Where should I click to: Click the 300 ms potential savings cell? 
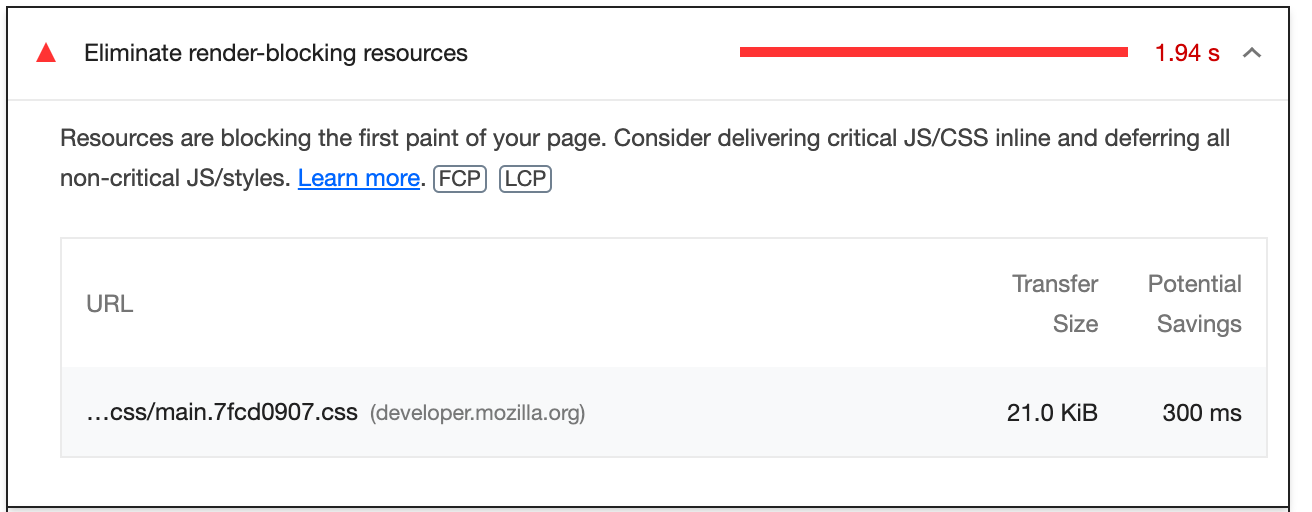(x=1202, y=412)
